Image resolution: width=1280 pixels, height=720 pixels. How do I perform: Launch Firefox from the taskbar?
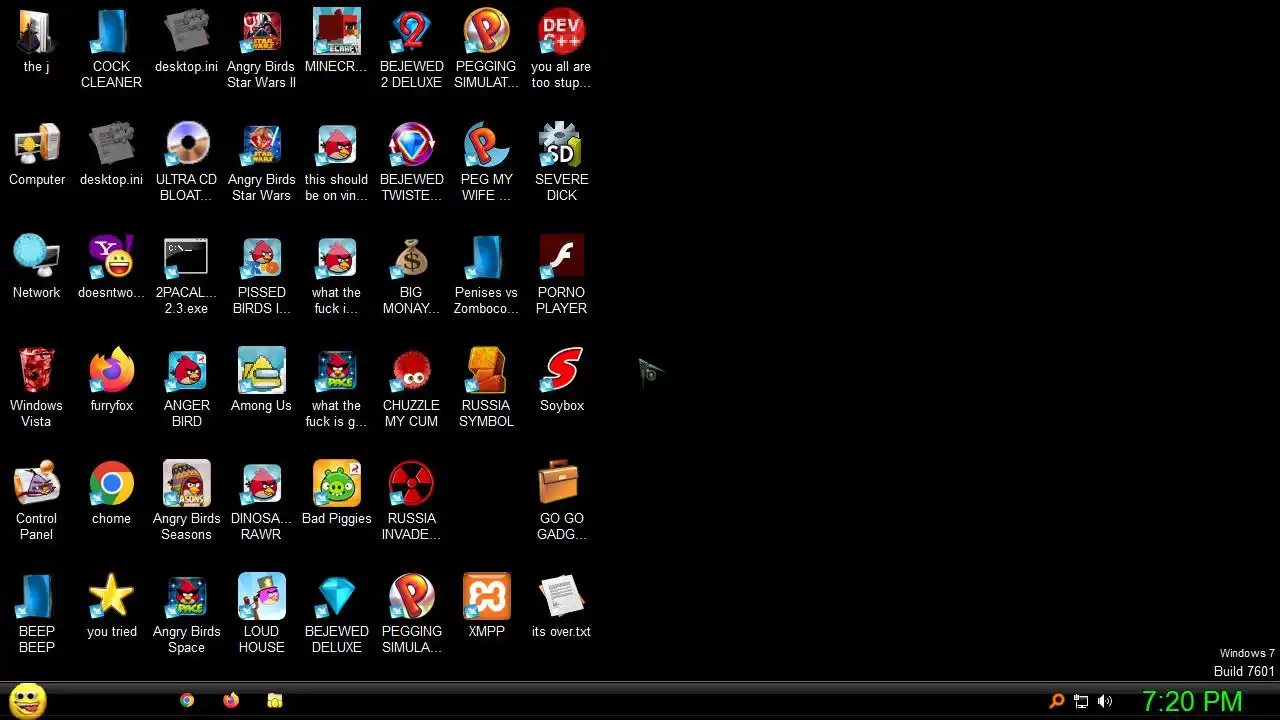coord(231,701)
